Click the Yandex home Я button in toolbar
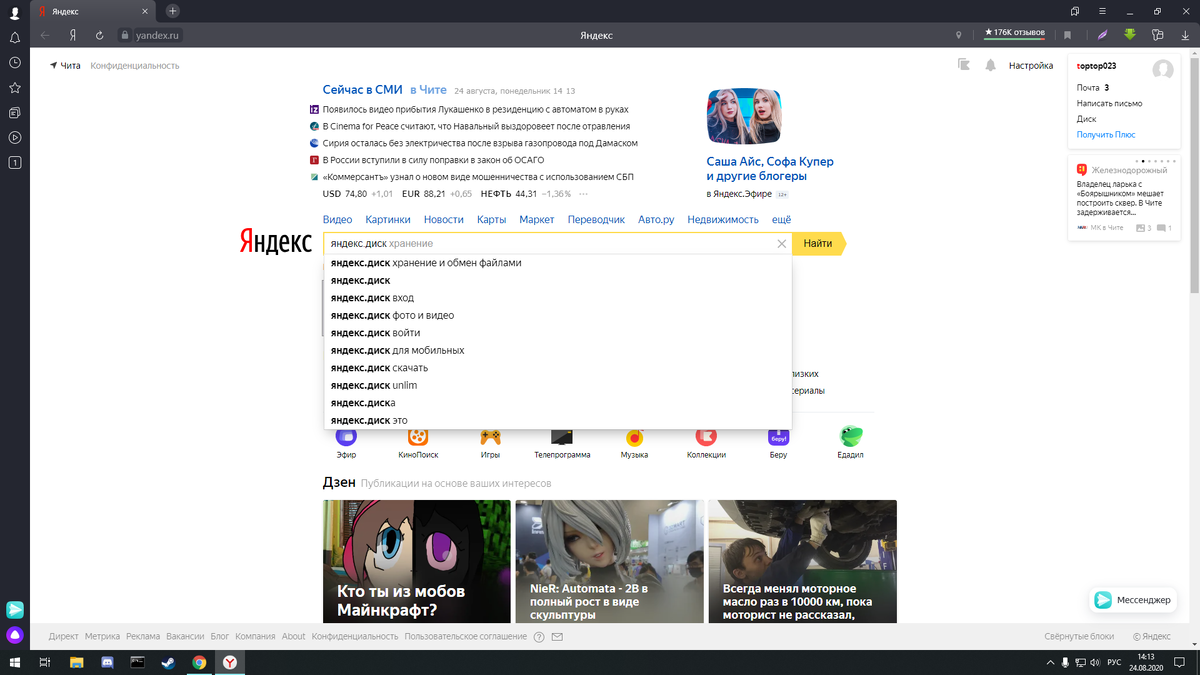The width and height of the screenshot is (1200, 675). click(x=73, y=35)
